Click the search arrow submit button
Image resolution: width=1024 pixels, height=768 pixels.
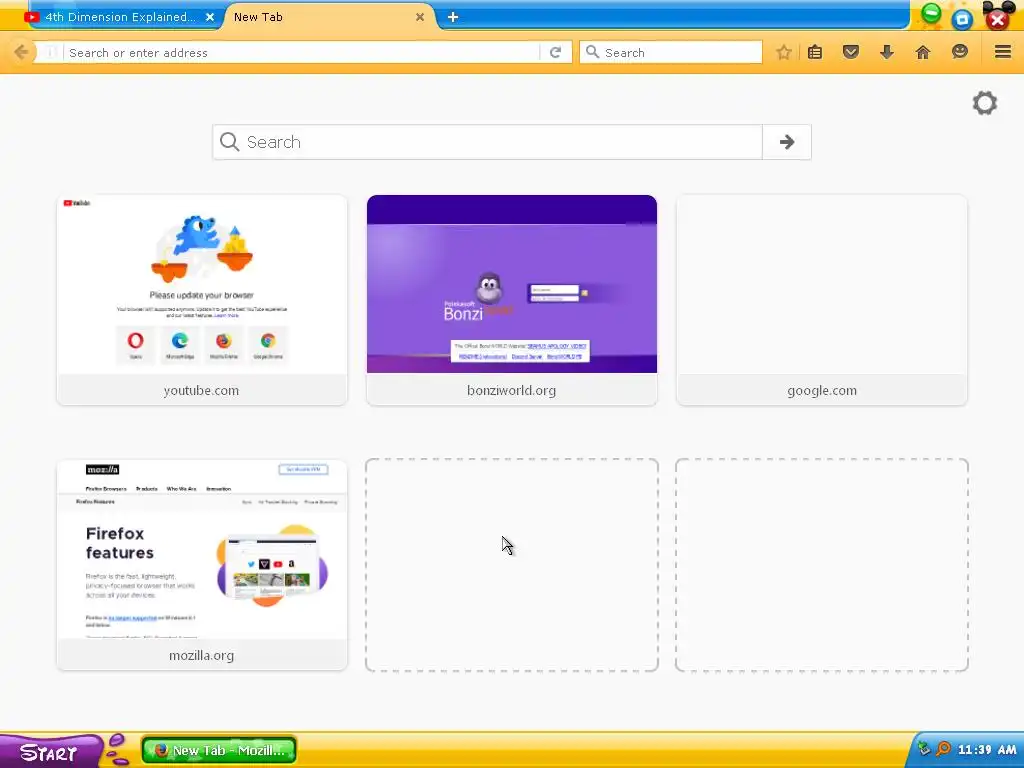pyautogui.click(x=786, y=142)
